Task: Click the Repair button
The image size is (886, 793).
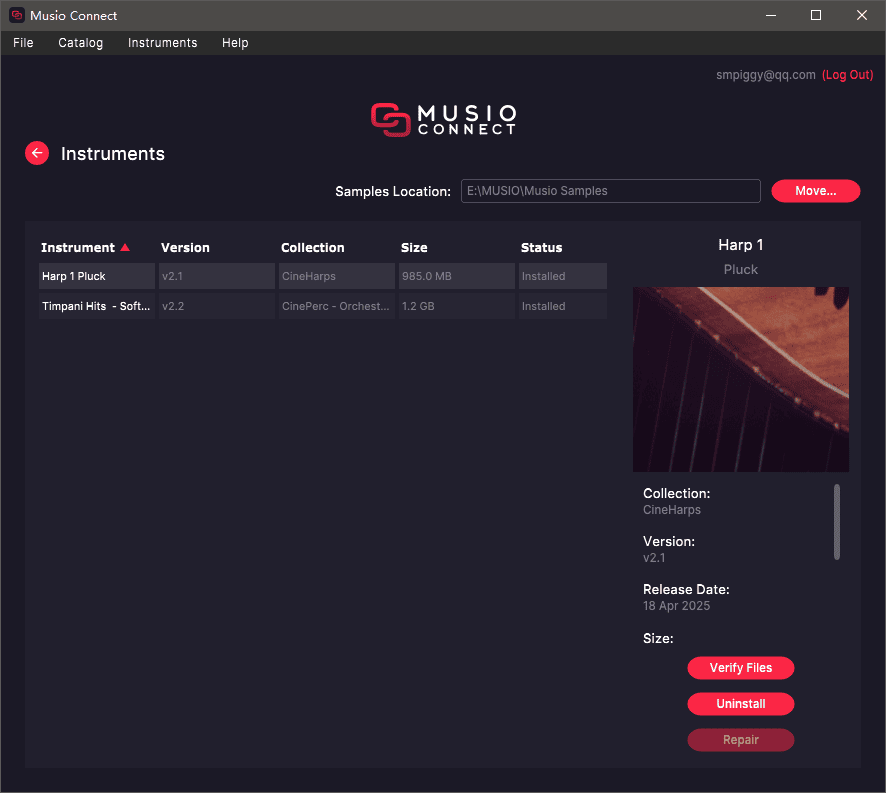Action: 741,740
